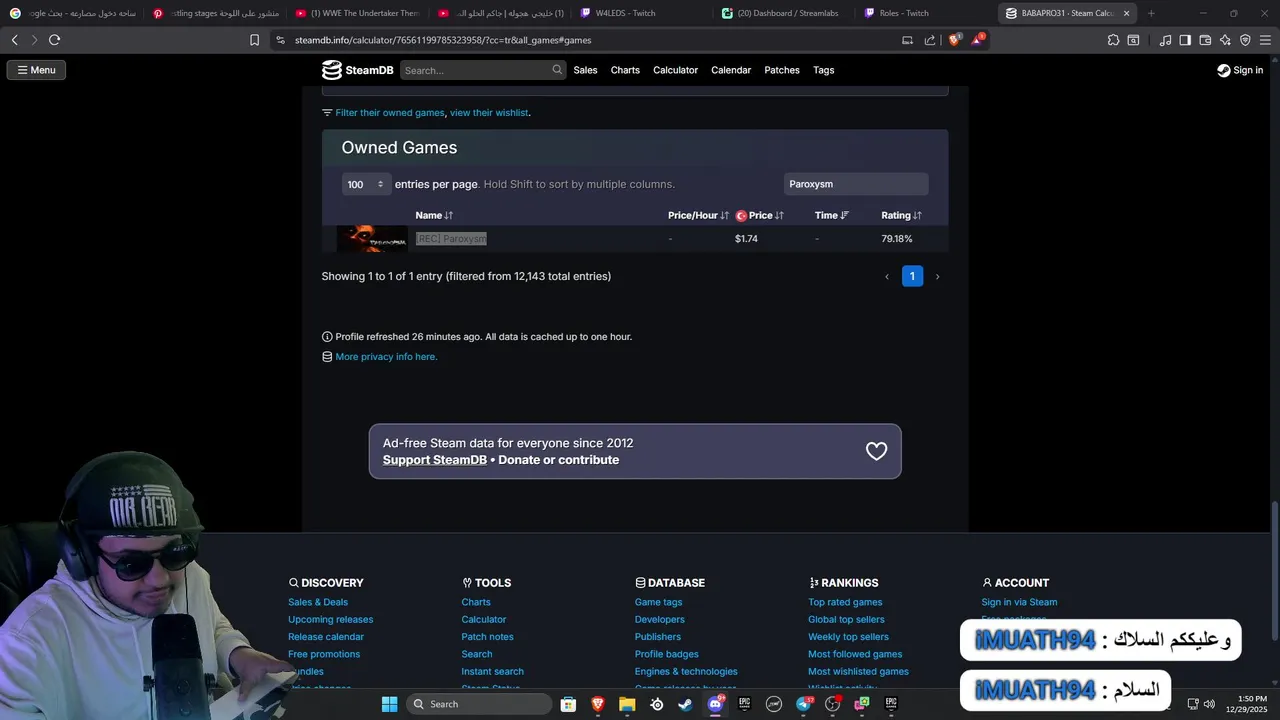Click the filter icon beside owned games link

tap(327, 113)
